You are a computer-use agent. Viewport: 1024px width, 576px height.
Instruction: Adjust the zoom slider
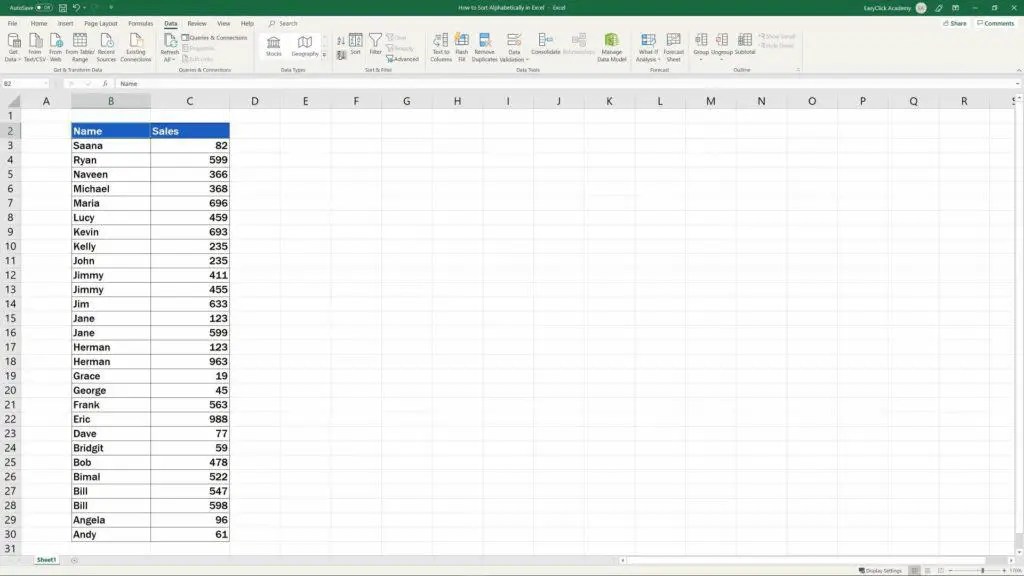(x=985, y=569)
